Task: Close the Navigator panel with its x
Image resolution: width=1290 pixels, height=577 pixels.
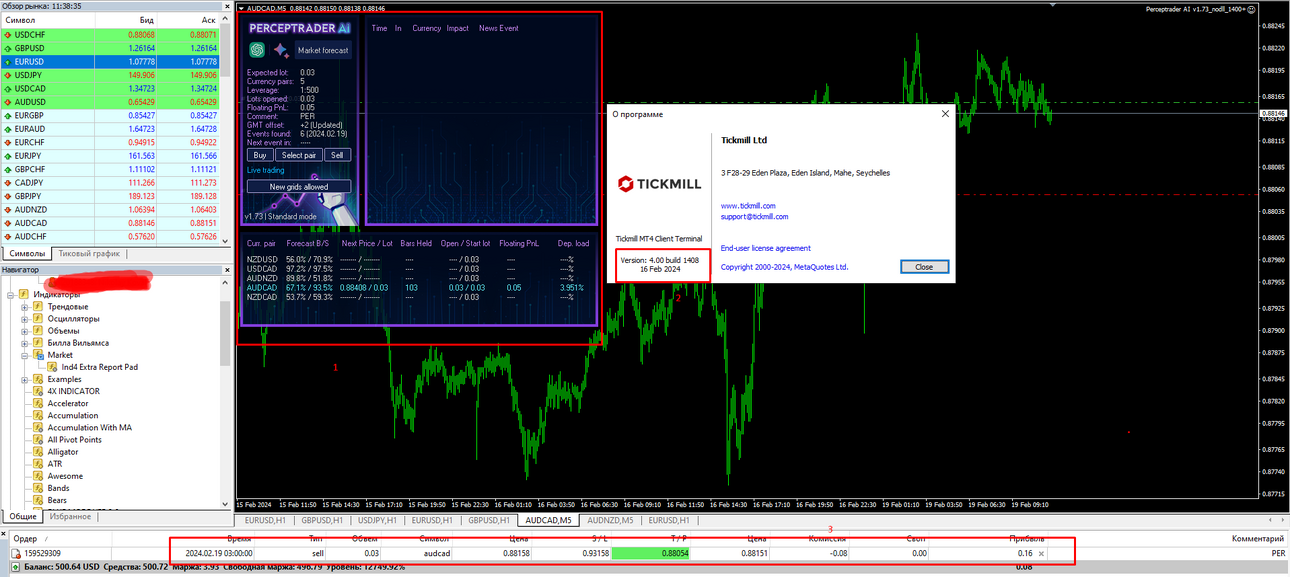Action: 225,270
